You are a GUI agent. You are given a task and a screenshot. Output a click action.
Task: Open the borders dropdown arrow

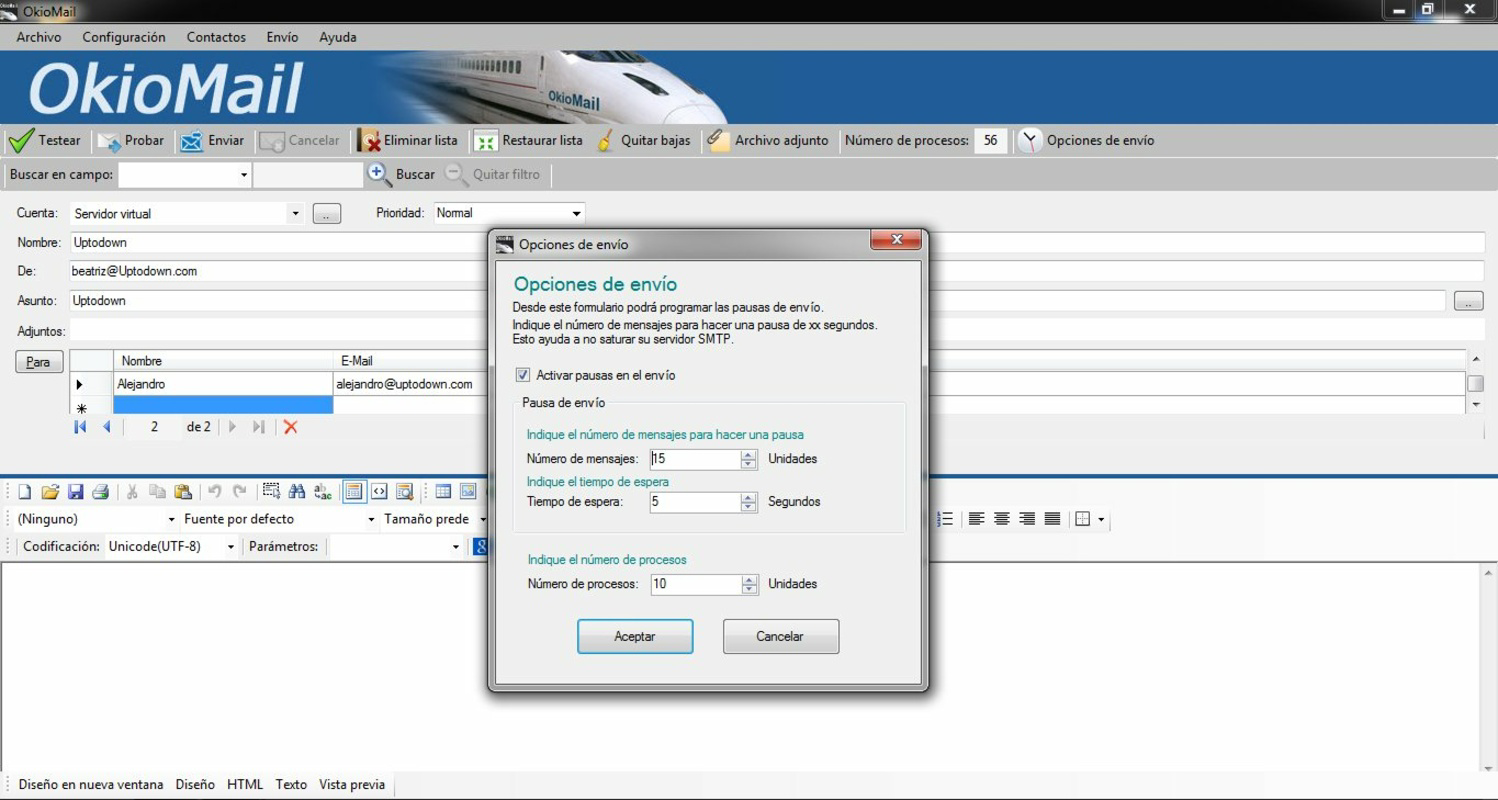(x=1101, y=520)
